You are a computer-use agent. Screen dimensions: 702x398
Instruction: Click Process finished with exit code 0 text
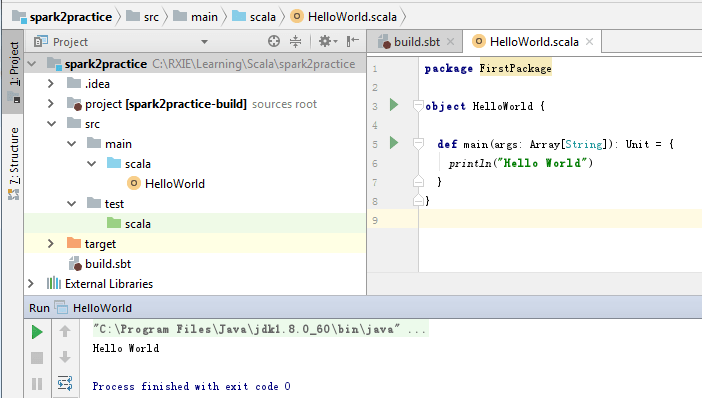191,386
